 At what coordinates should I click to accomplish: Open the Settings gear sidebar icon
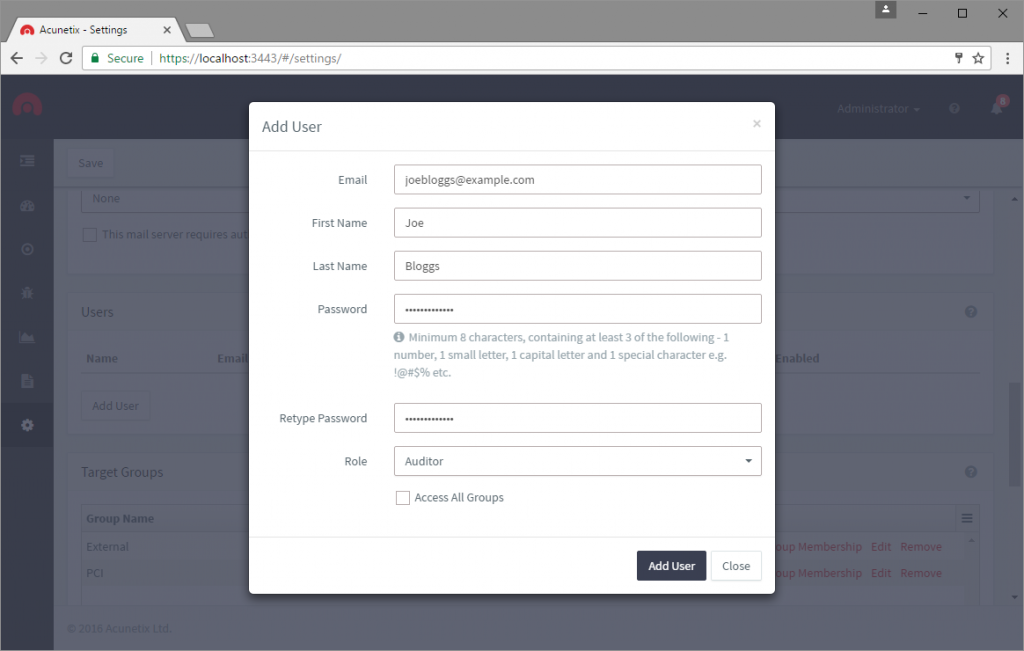[x=27, y=425]
